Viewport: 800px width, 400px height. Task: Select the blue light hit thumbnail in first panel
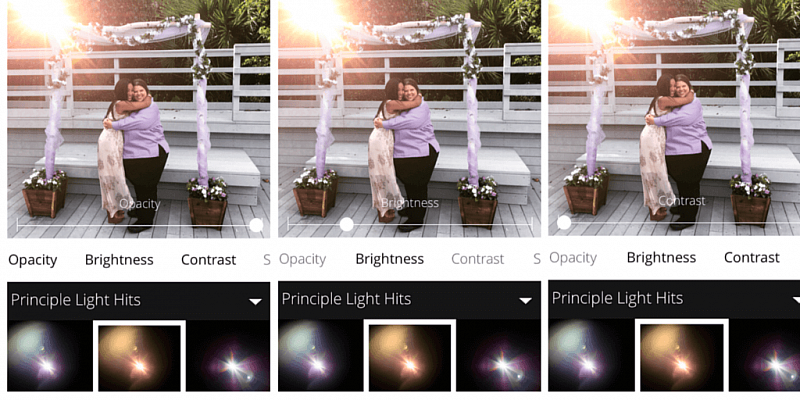(x=50, y=356)
